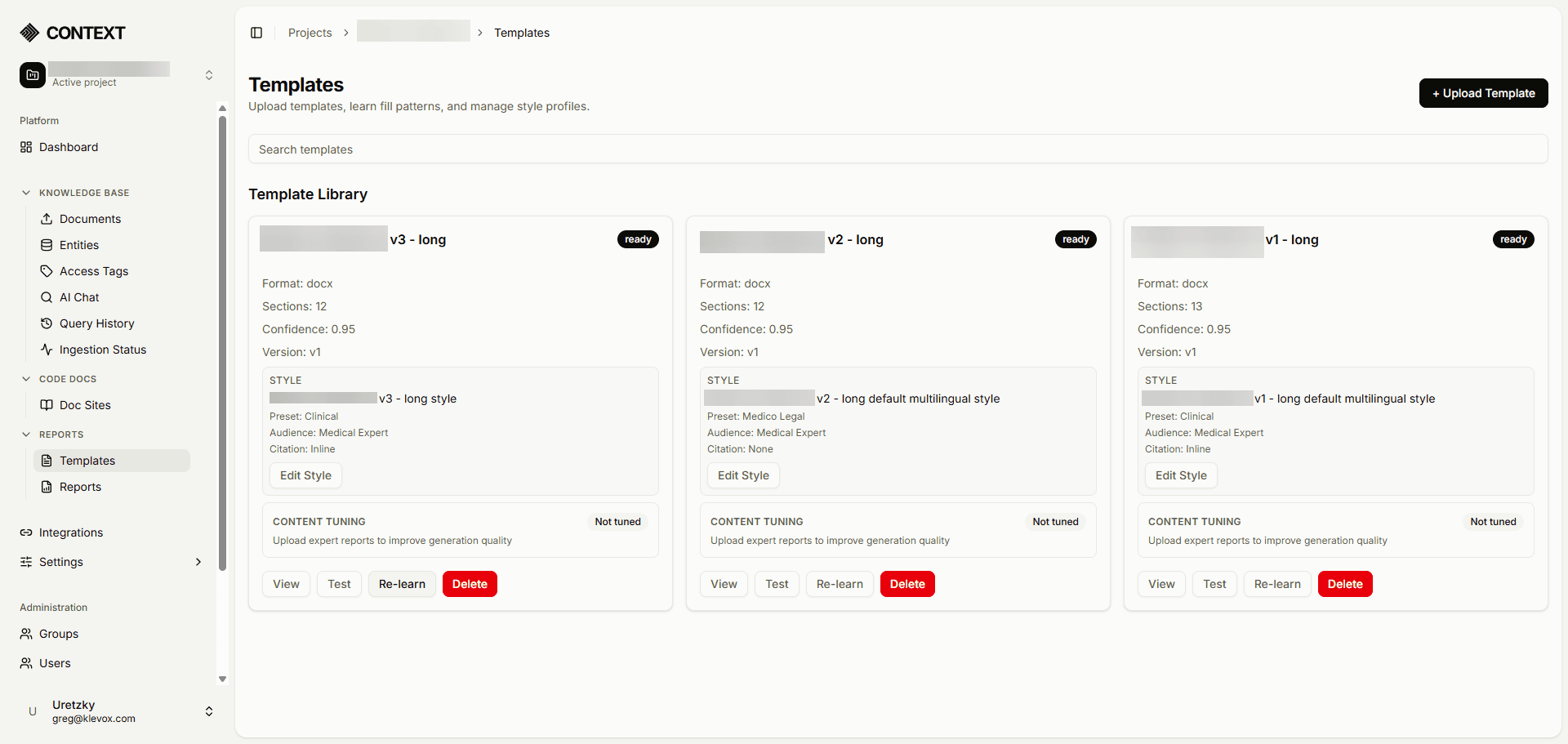This screenshot has height=744, width=1568.
Task: Select Templates in the Reports section
Action: click(x=88, y=460)
